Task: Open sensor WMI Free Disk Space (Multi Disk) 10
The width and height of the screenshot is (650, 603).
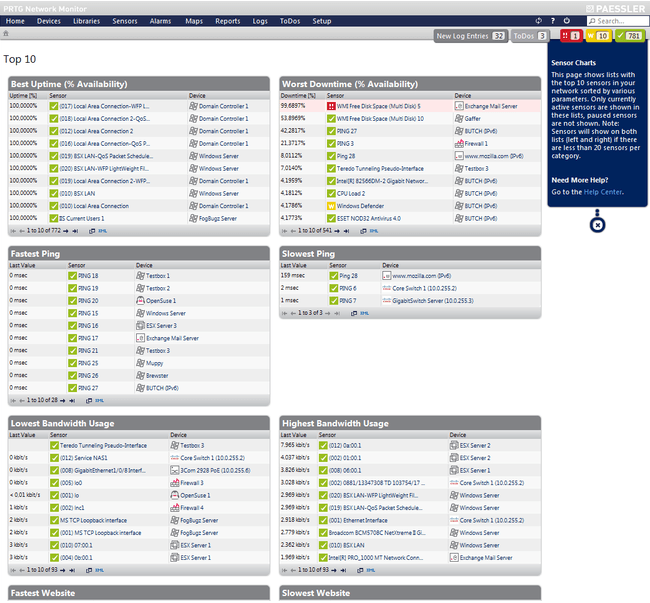Action: tap(380, 119)
